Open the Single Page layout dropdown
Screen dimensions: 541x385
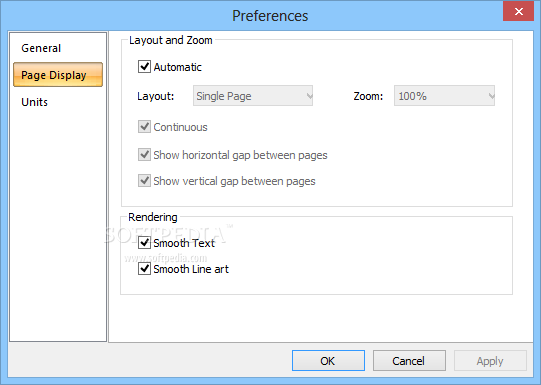point(253,96)
